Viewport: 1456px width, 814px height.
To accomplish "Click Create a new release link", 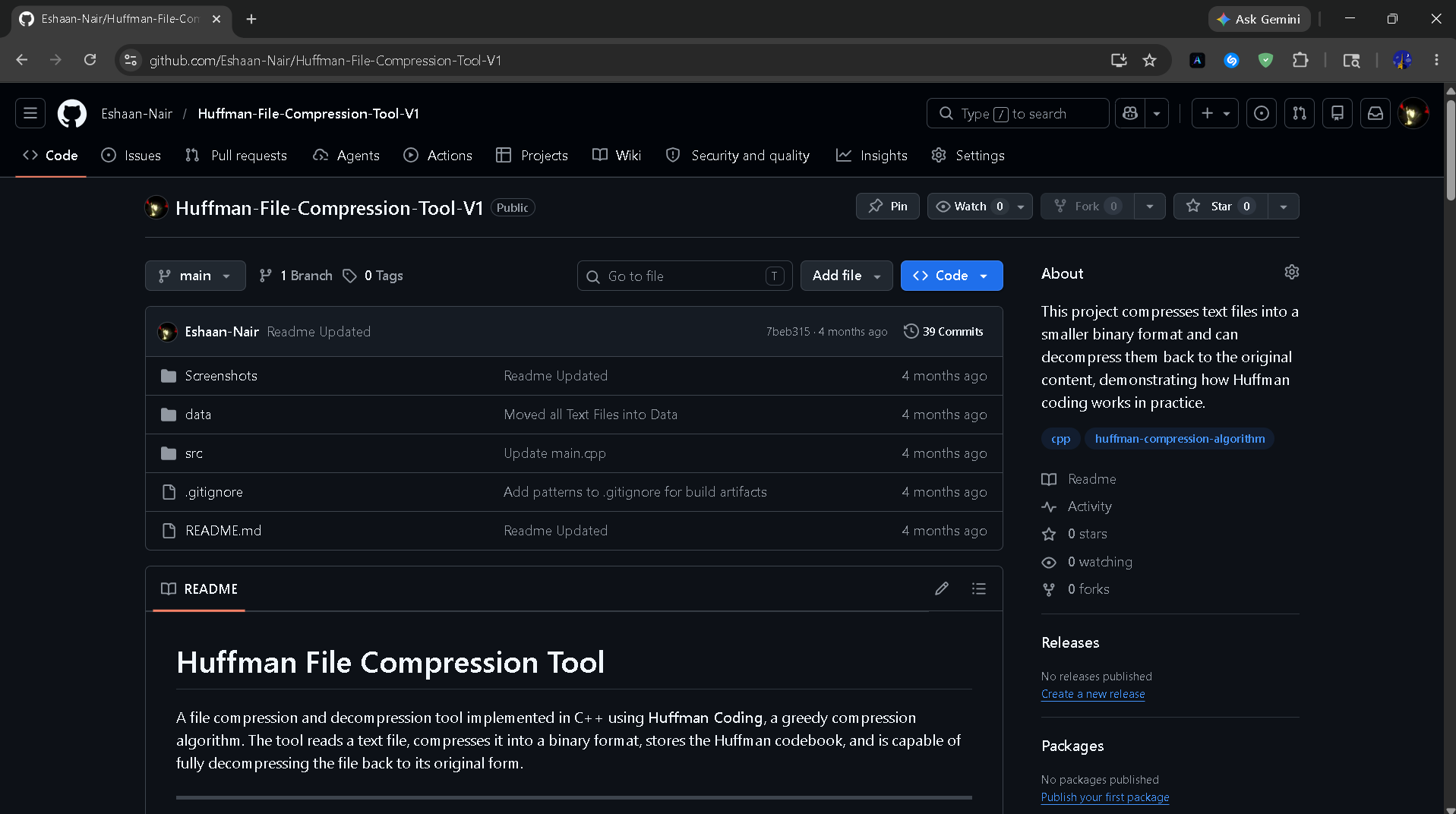I will pyautogui.click(x=1093, y=694).
